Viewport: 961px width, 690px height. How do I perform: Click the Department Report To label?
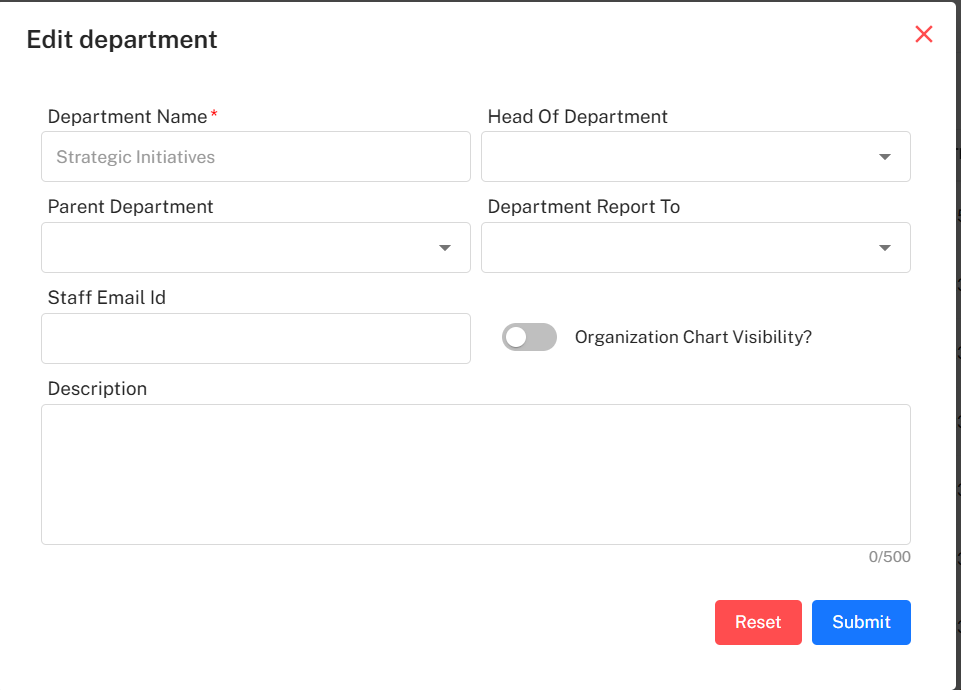pos(584,207)
